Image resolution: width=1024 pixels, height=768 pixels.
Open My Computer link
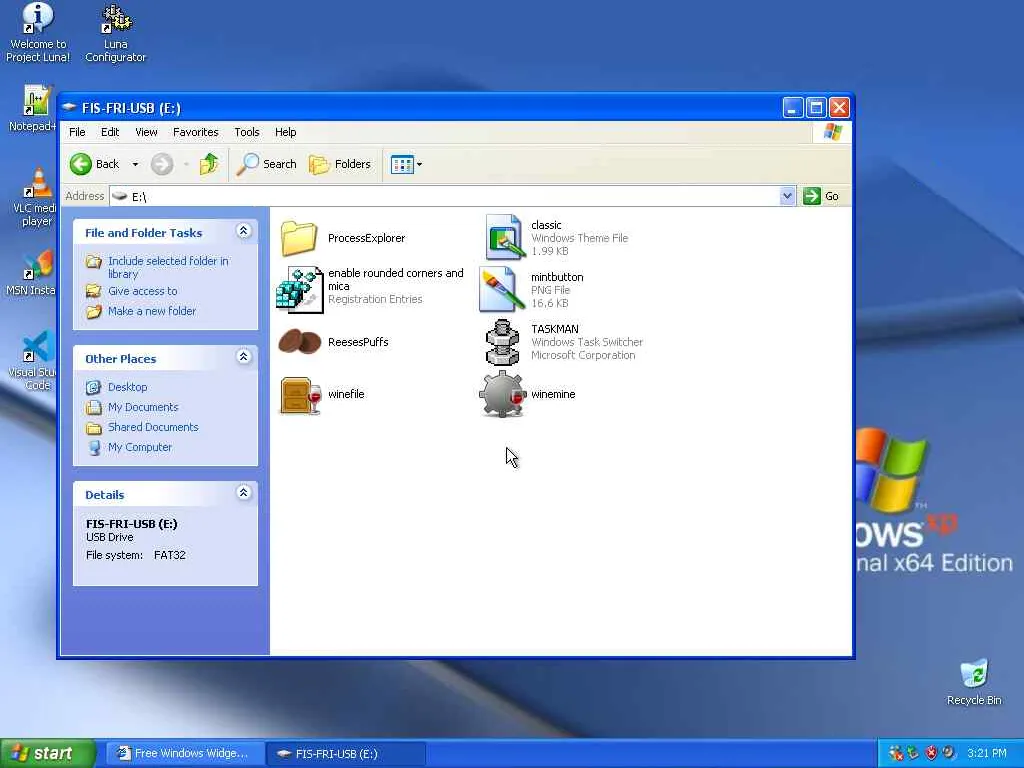140,447
